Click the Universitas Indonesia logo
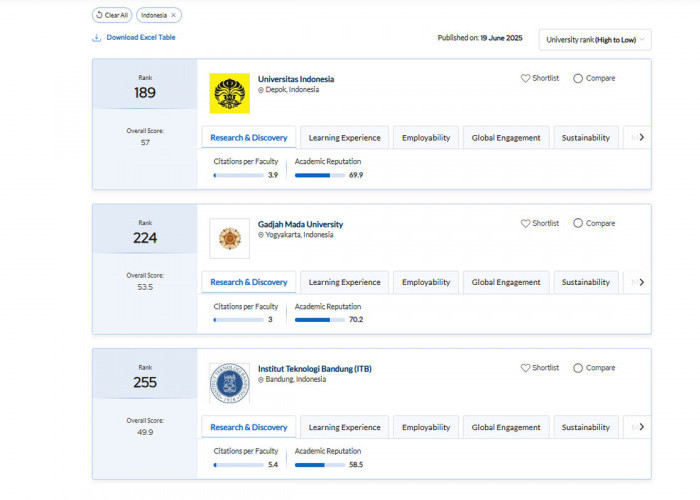Image resolution: width=700 pixels, height=500 pixels. [229, 93]
